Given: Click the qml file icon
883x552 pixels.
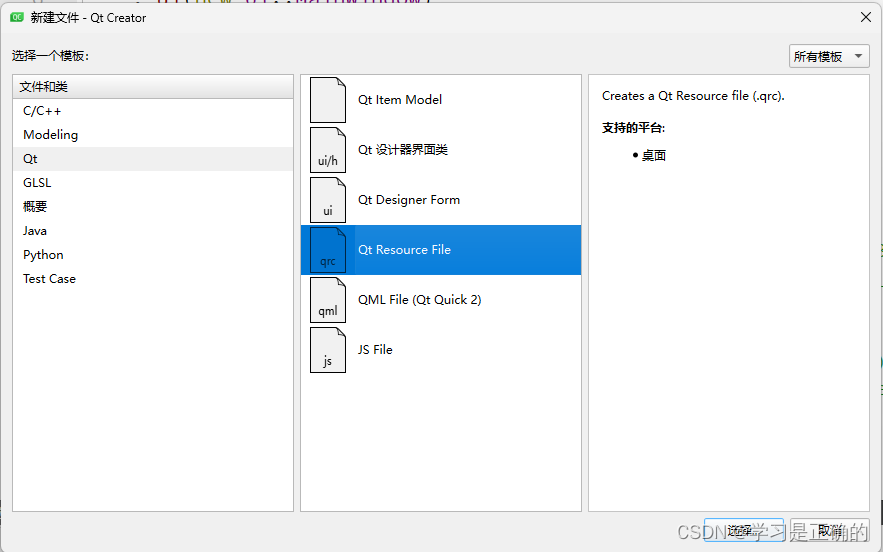Looking at the screenshot, I should pos(328,300).
